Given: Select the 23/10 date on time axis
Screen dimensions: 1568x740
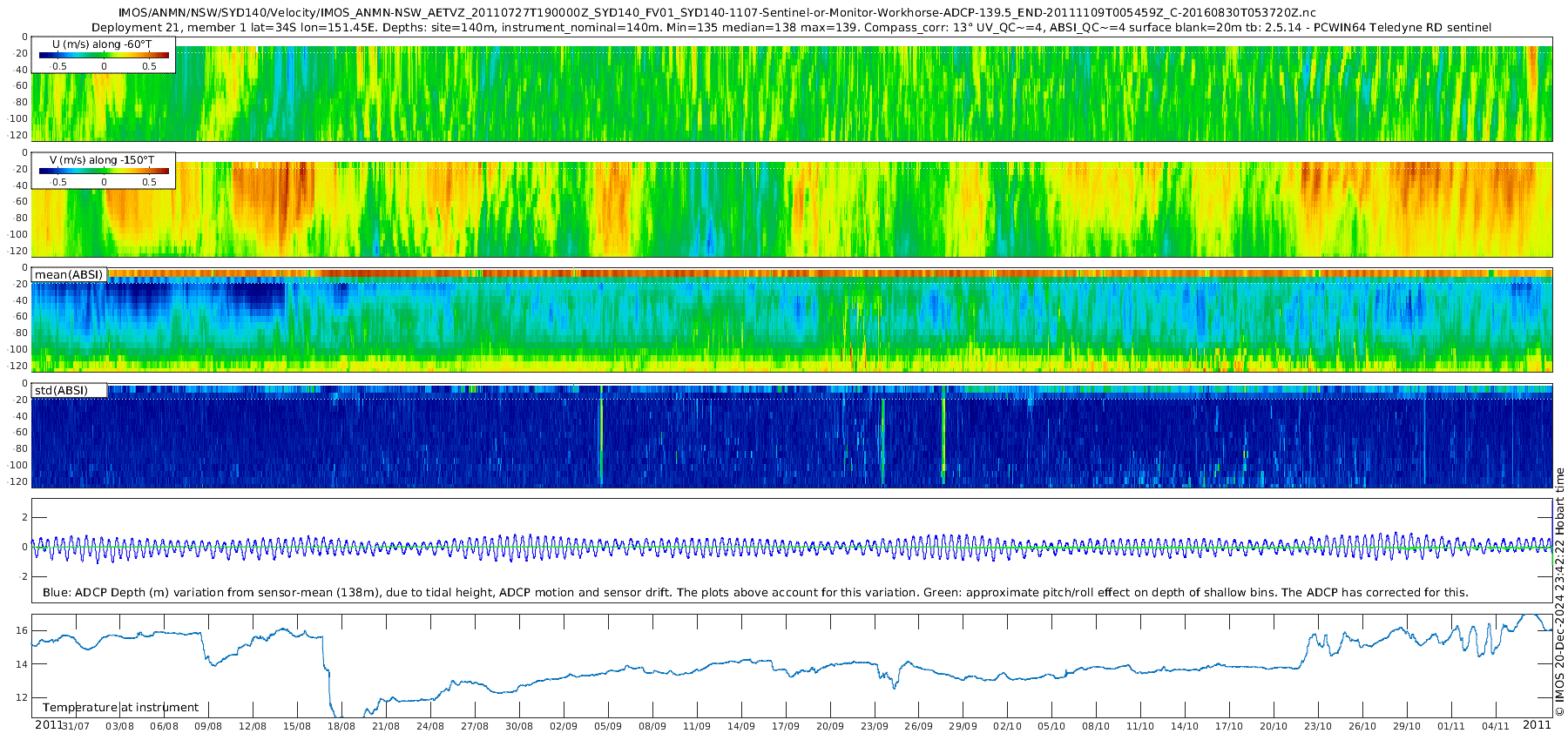Looking at the screenshot, I should pyautogui.click(x=1317, y=726).
